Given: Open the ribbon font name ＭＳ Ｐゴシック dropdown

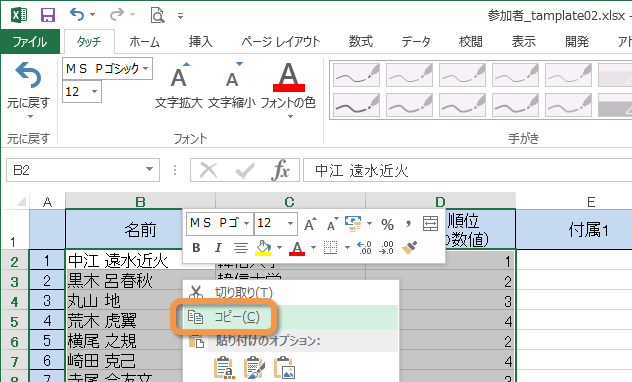Looking at the screenshot, I should pos(146,69).
